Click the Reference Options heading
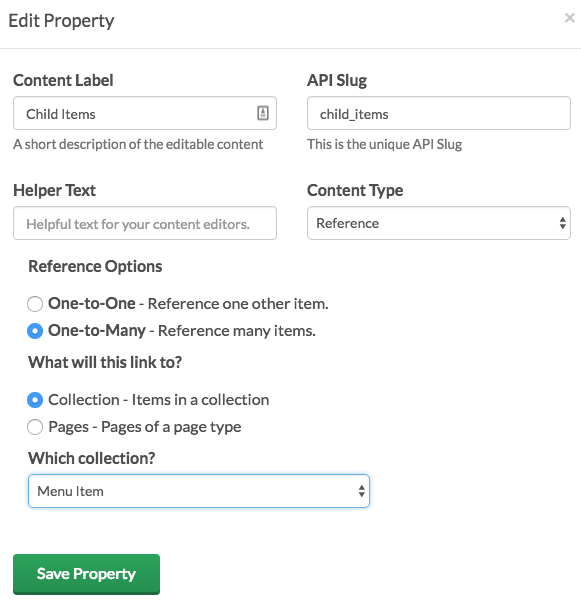581x607 pixels. 95,267
